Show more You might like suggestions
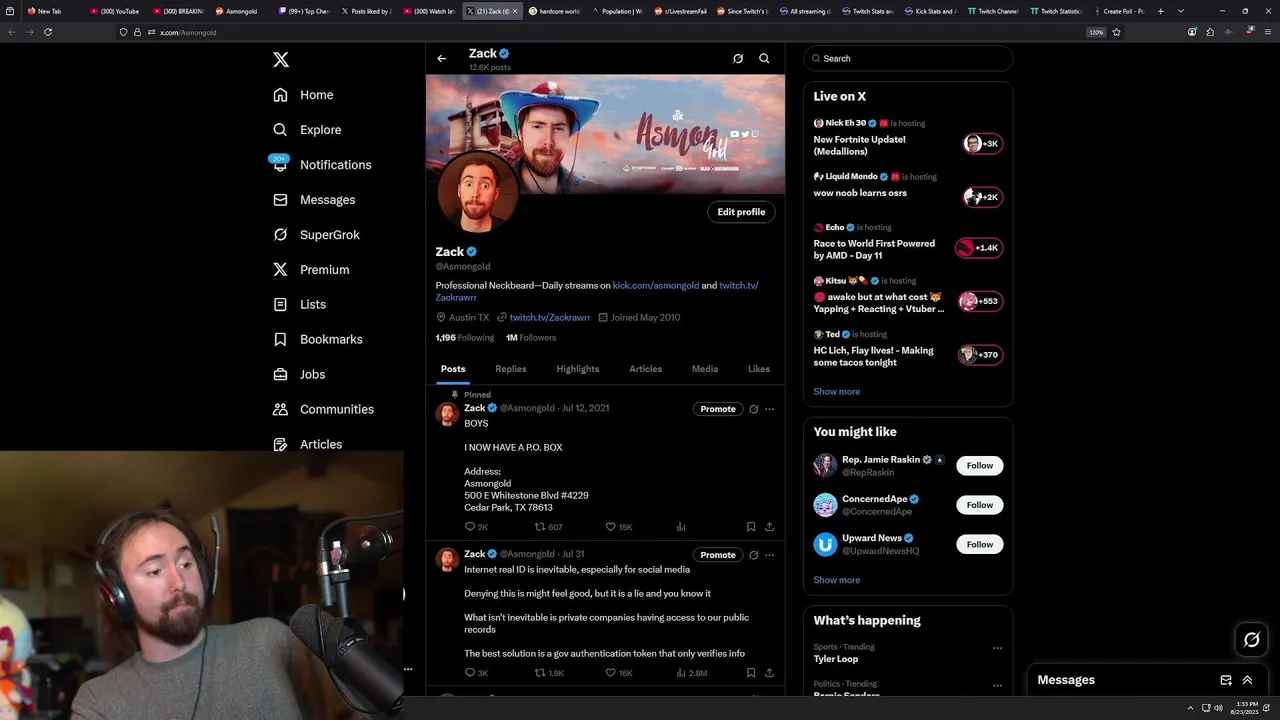The width and height of the screenshot is (1280, 720). tap(837, 580)
